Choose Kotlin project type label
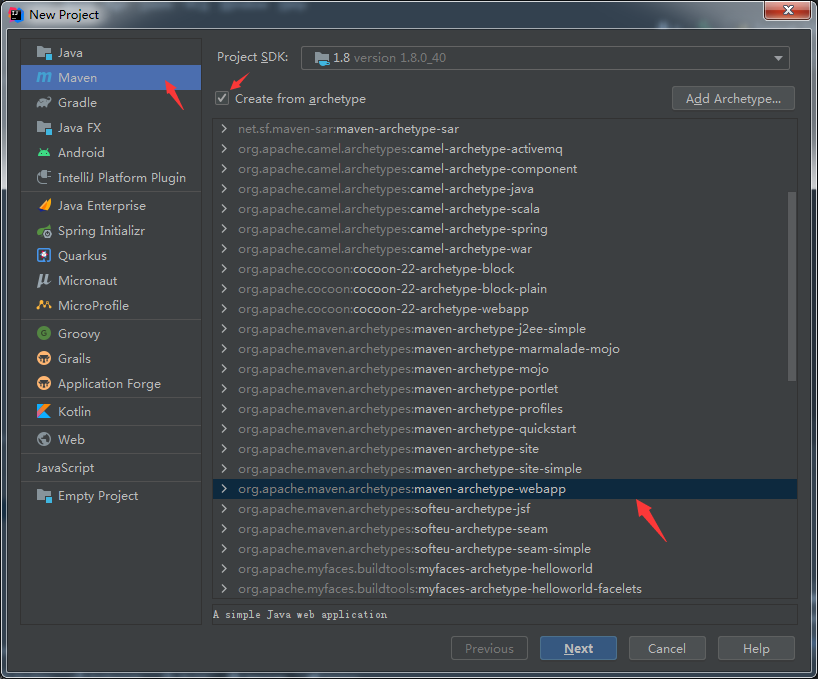This screenshot has width=818, height=679. [x=75, y=411]
